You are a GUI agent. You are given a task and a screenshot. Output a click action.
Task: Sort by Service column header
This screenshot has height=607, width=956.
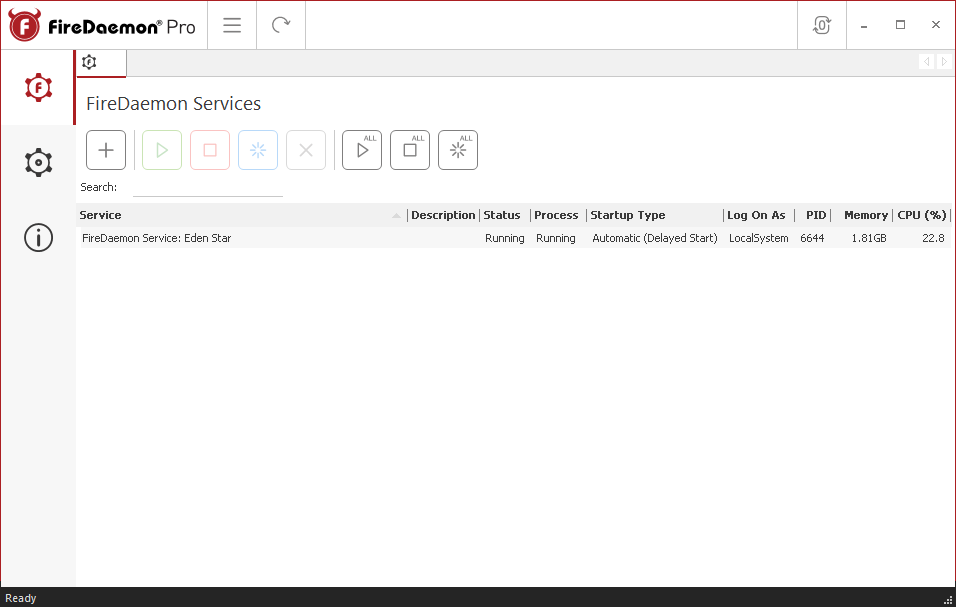pos(242,215)
